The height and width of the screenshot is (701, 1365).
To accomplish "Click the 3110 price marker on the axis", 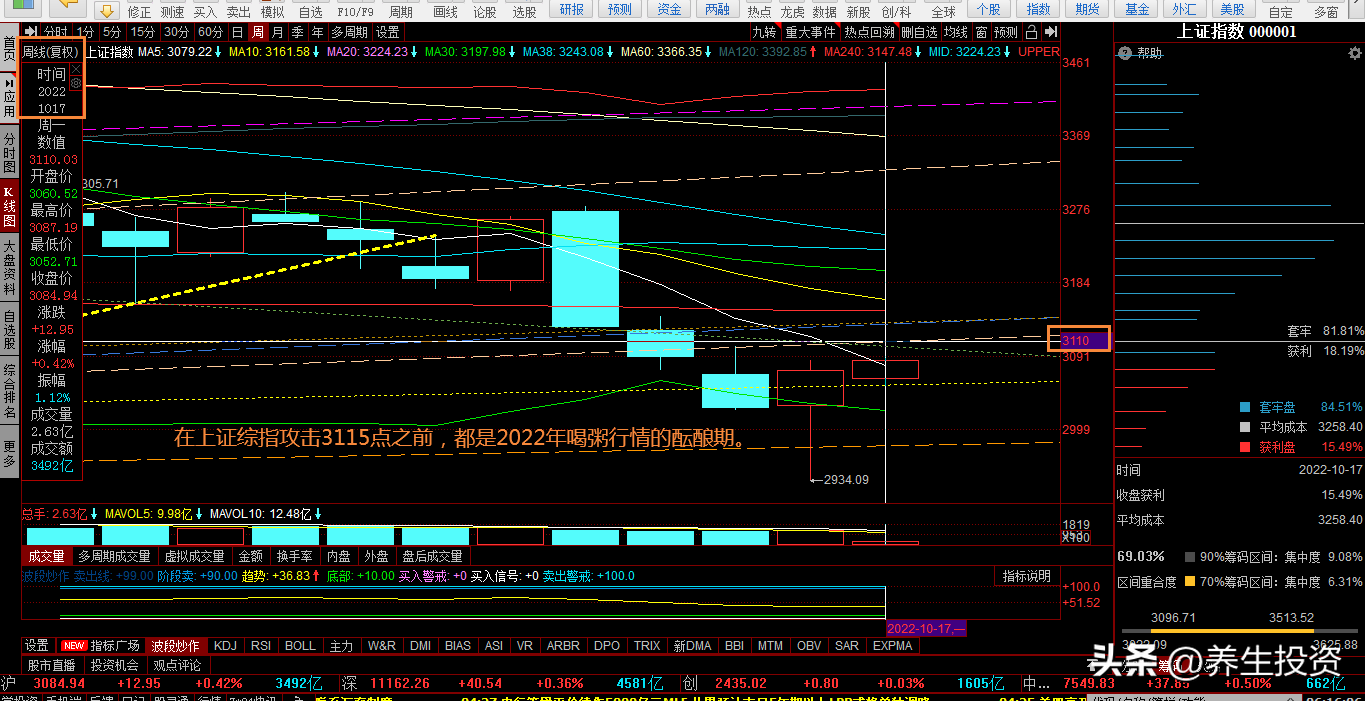I will tap(1078, 339).
